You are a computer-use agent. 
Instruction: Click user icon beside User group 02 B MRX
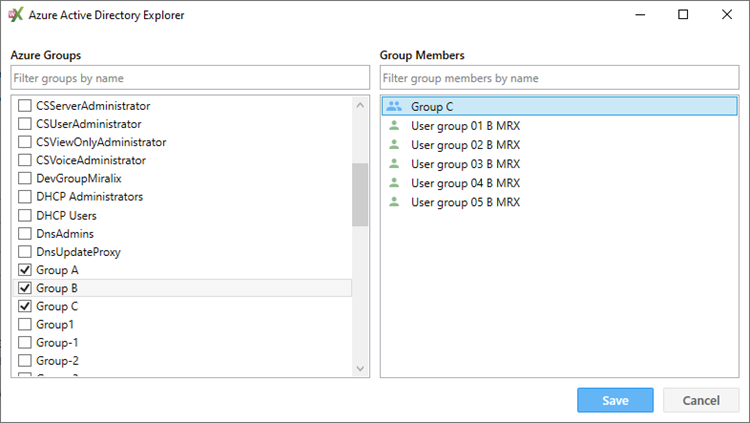pos(394,145)
